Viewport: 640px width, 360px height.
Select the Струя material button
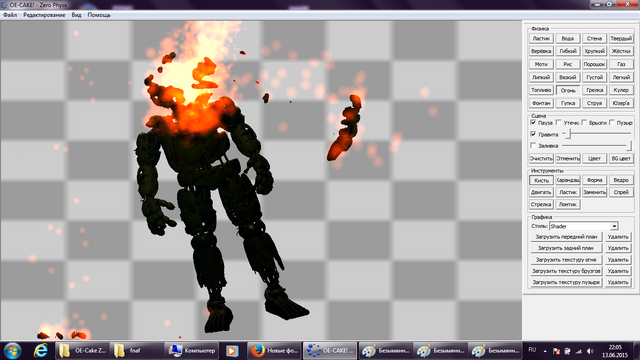click(594, 103)
